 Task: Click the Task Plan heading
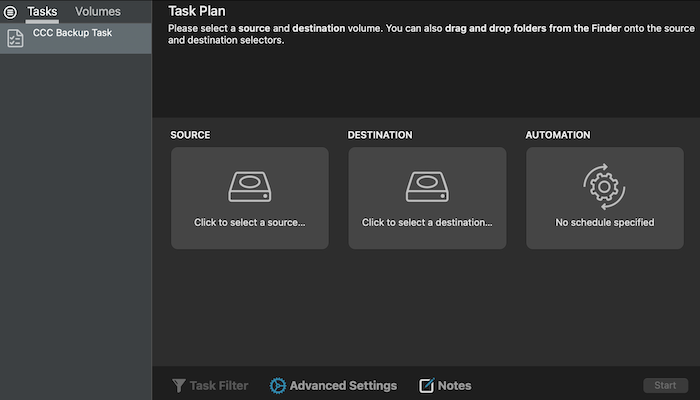197,11
